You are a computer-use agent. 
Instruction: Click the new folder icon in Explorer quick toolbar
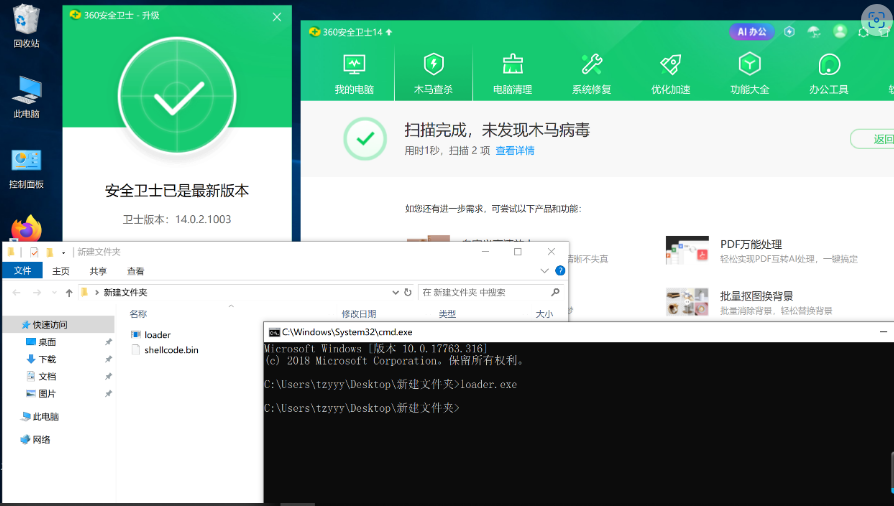[x=50, y=252]
